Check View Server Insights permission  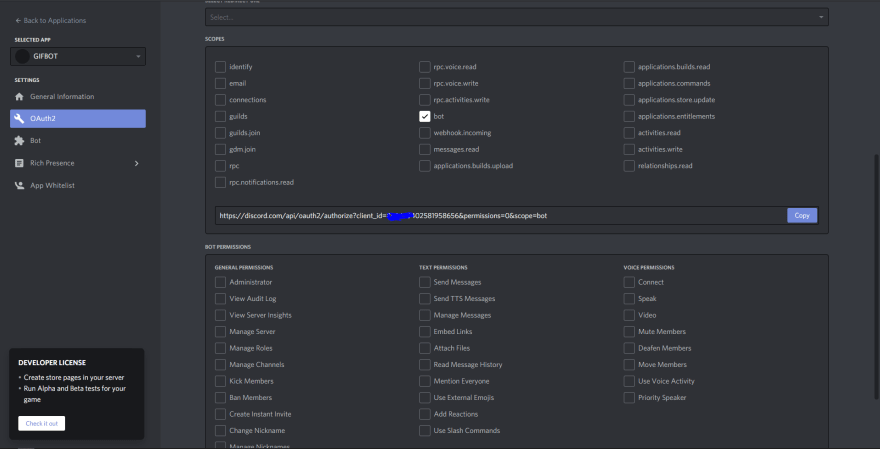[220, 315]
